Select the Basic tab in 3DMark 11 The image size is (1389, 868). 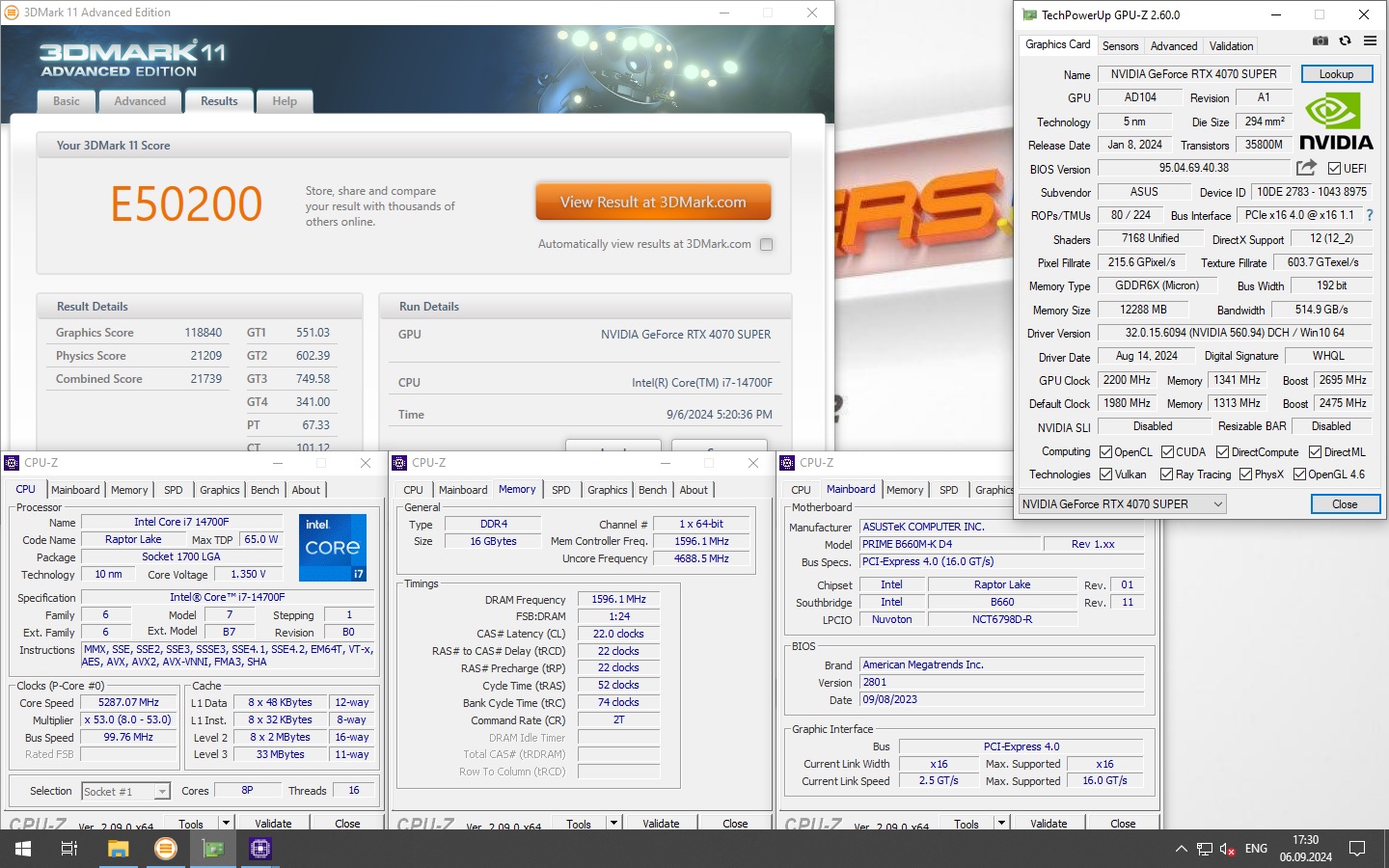click(67, 101)
